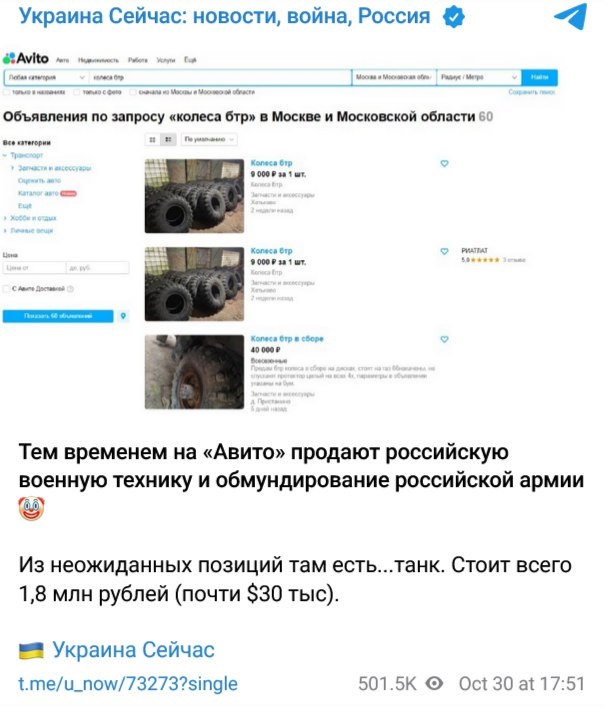The width and height of the screenshot is (609, 713).
Task: Switch to list view layout icon
Action: point(168,140)
